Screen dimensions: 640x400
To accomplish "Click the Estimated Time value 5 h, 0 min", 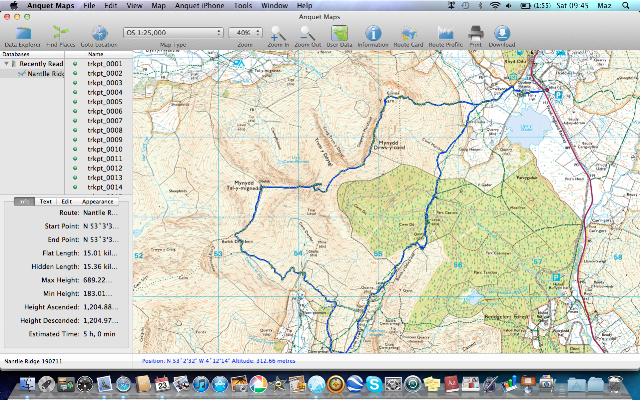I will (x=100, y=334).
